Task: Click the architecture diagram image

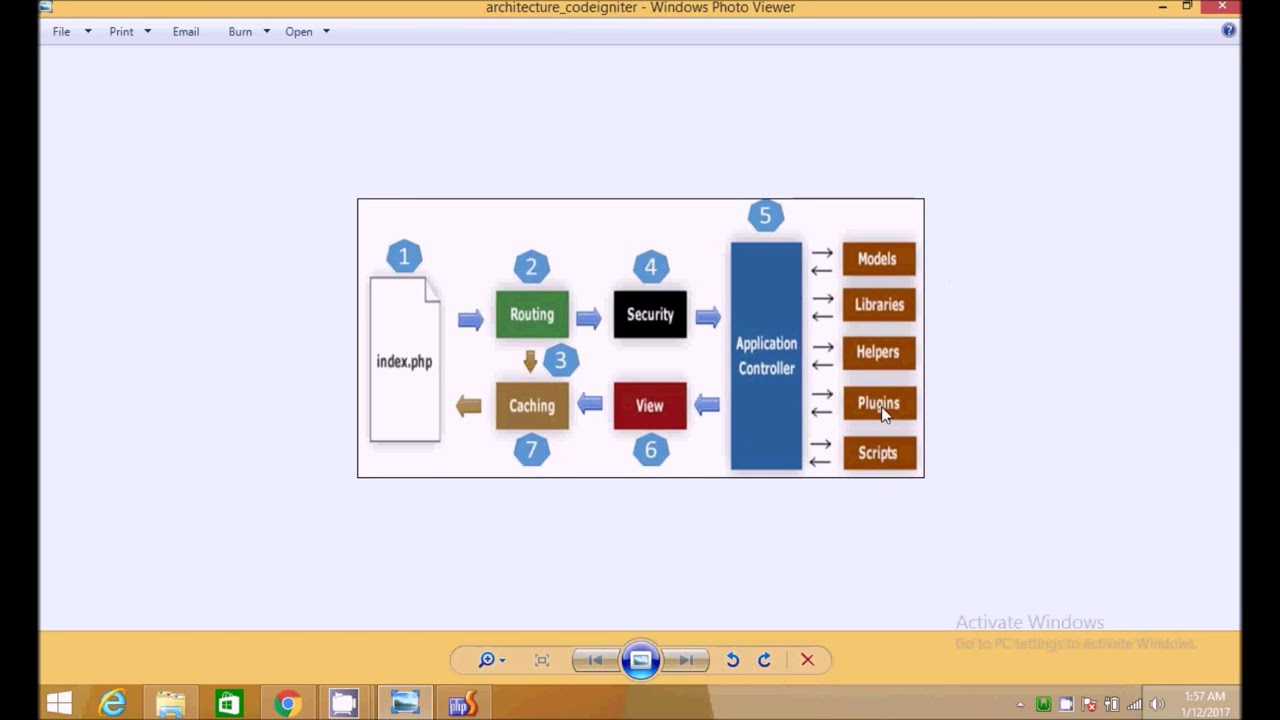Action: pos(641,338)
